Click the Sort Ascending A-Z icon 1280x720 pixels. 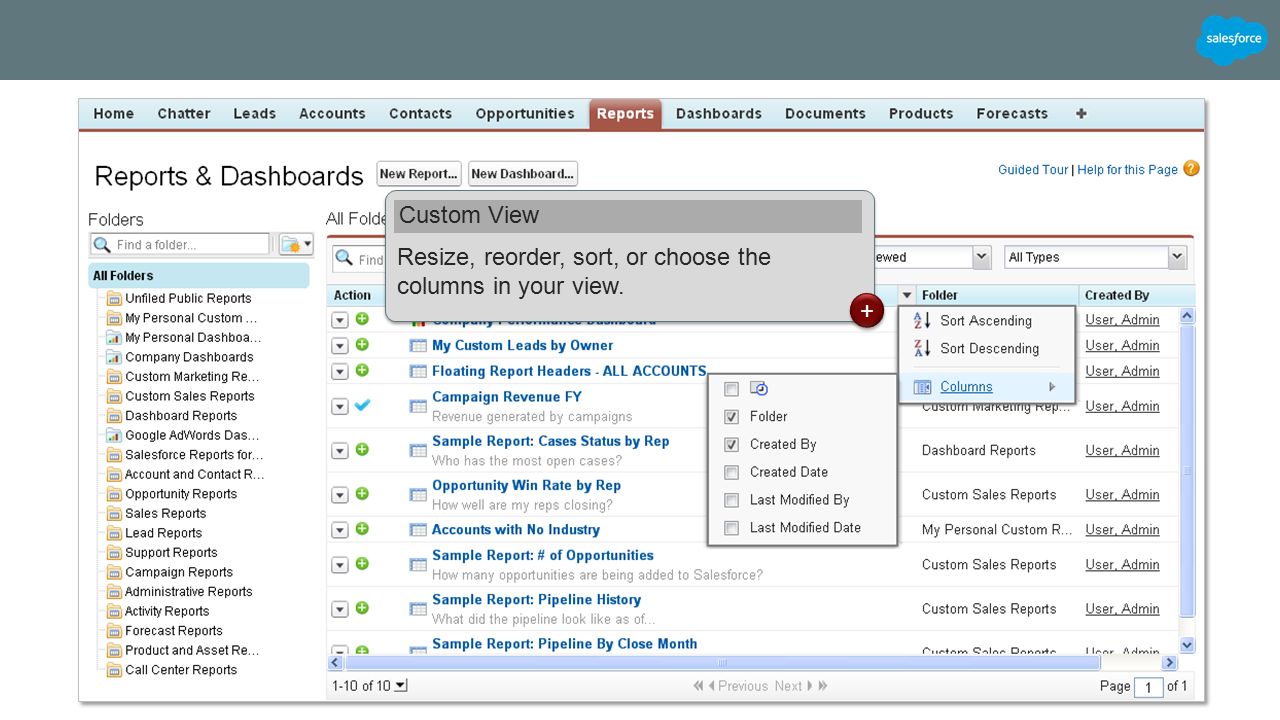922,320
